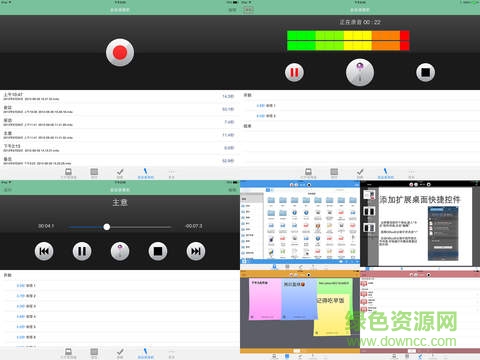Screen dimensions: 480x360
Task: Open checkmark tab on recording-in-progress screen
Action: coord(360,173)
